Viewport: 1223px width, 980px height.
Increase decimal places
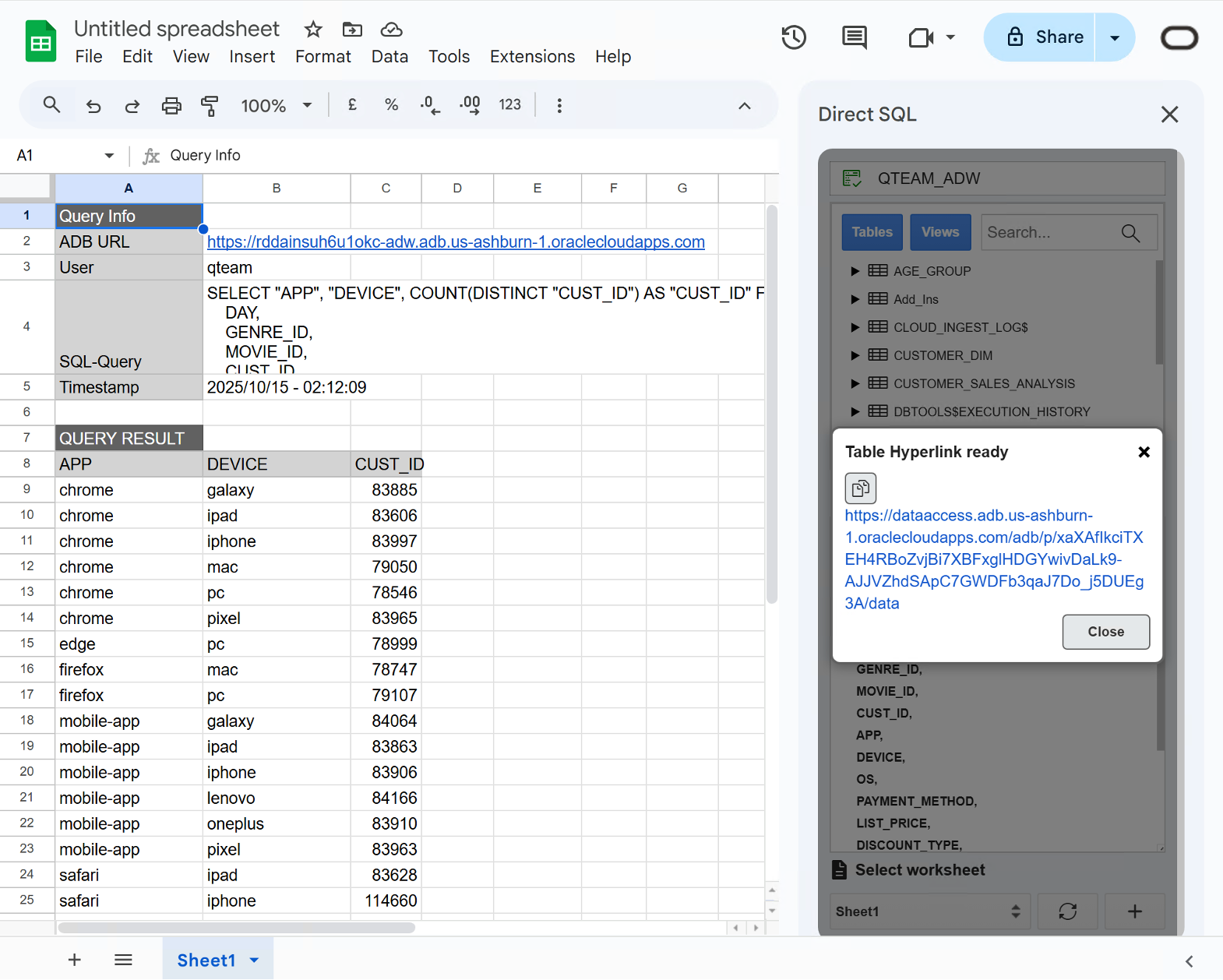470,104
